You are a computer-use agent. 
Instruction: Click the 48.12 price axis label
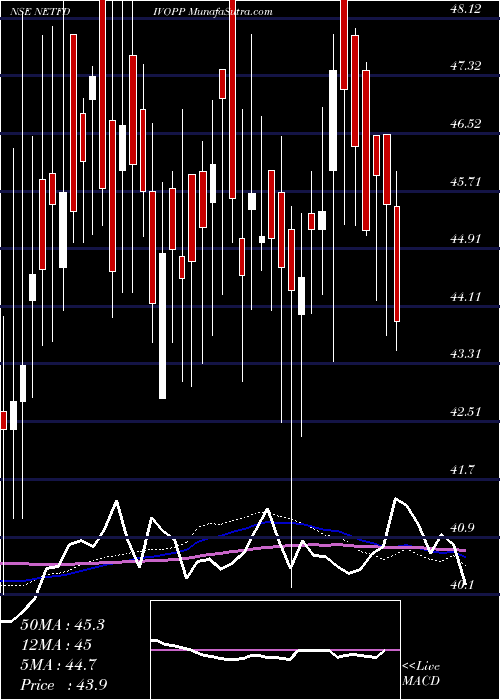[466, 8]
